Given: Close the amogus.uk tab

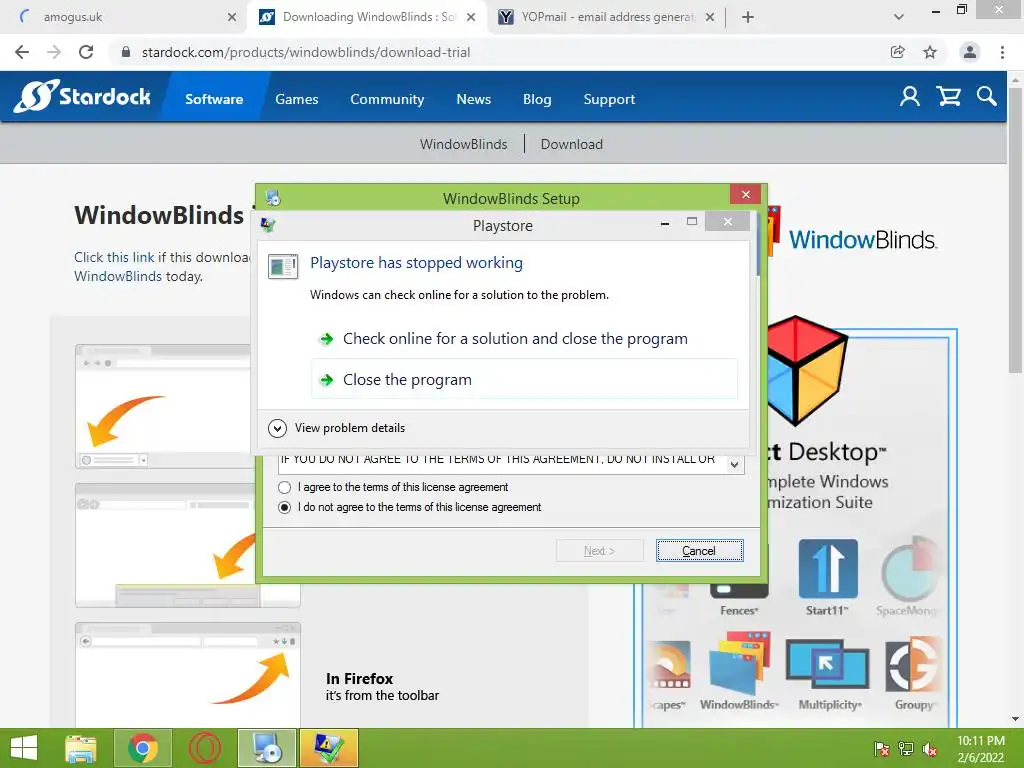Looking at the screenshot, I should point(232,17).
